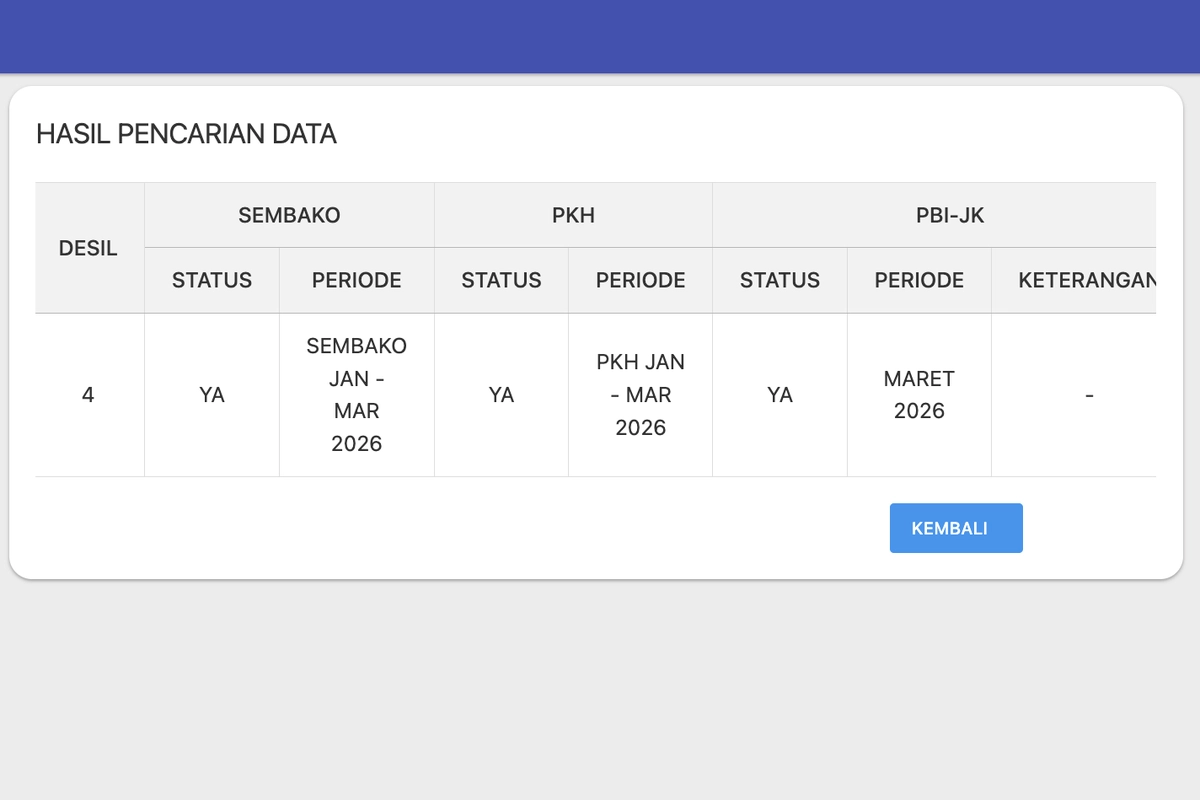
Task: Click the SEMBAKO group header
Action: [289, 215]
